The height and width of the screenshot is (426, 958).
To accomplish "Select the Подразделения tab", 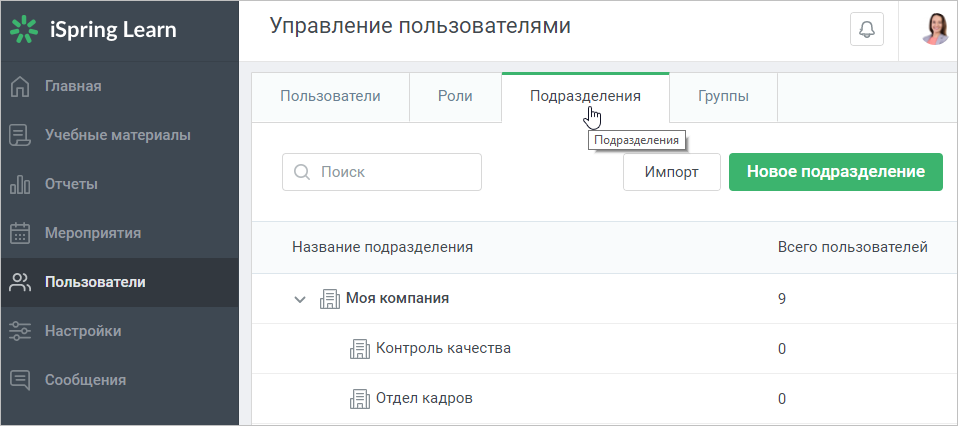I will click(585, 97).
